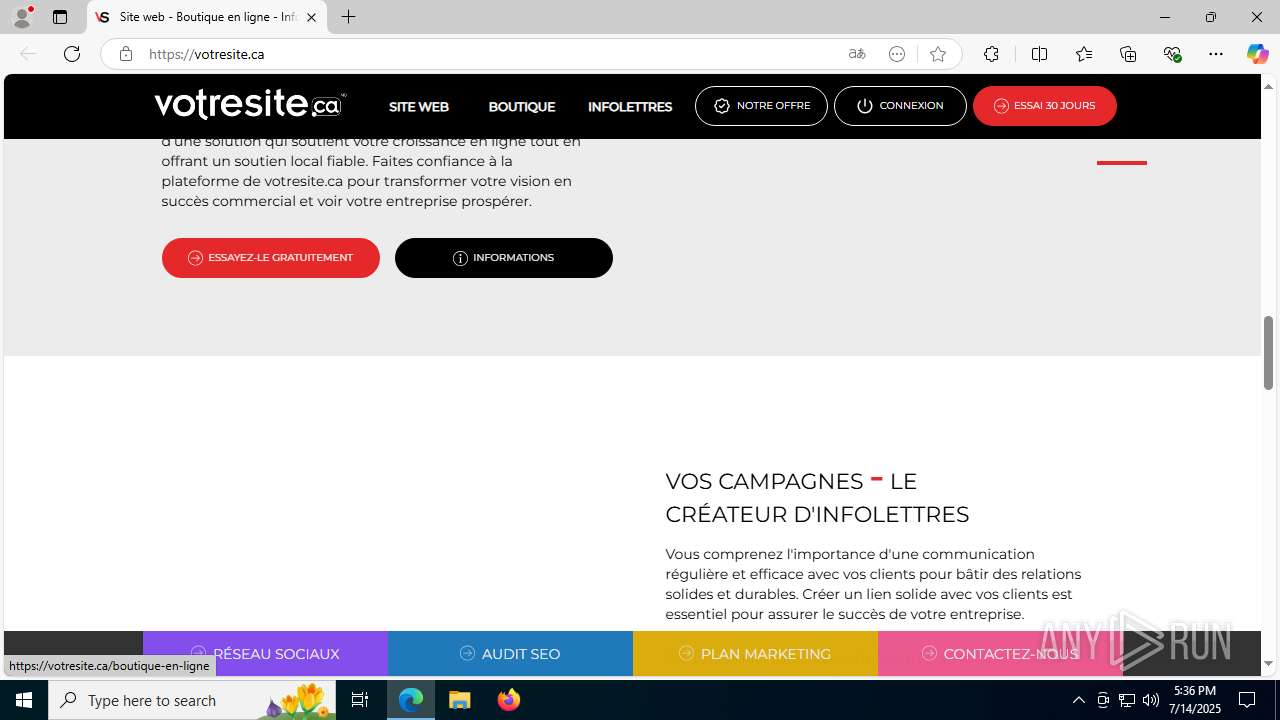Go back to previous page
The width and height of the screenshot is (1280, 720).
tap(28, 54)
